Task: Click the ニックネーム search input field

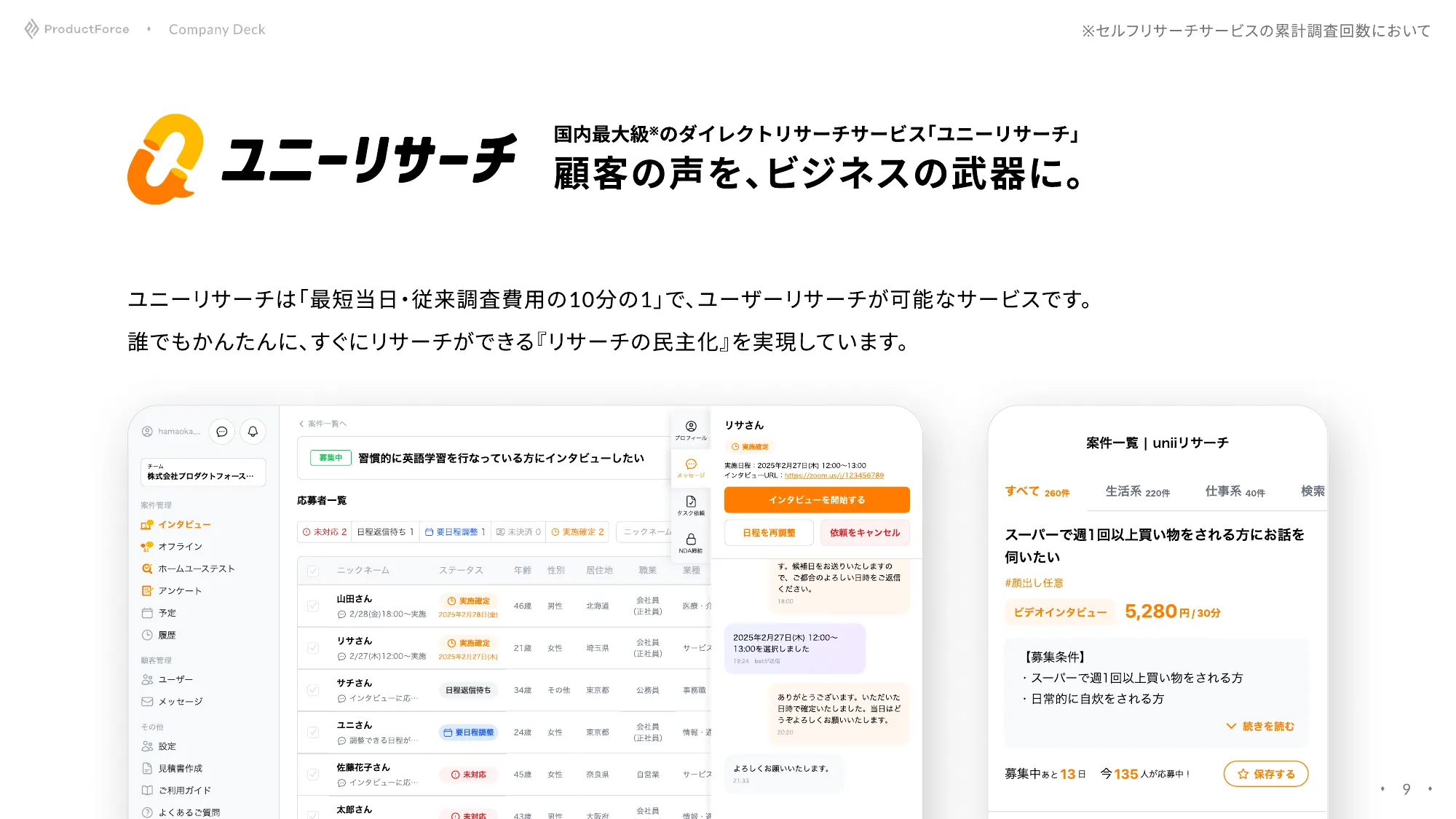Action: [x=646, y=532]
